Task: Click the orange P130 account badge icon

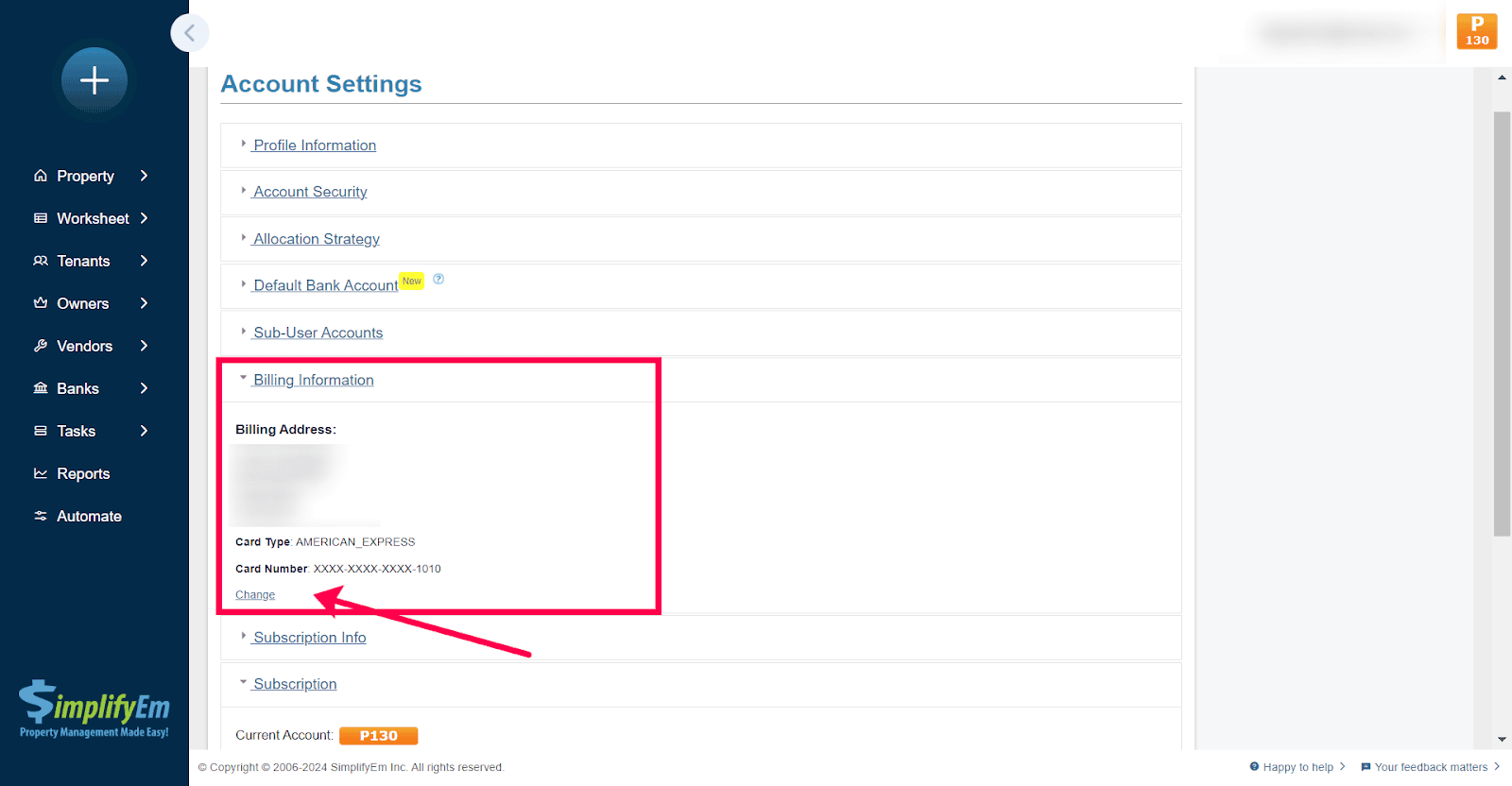Action: pos(1476,31)
